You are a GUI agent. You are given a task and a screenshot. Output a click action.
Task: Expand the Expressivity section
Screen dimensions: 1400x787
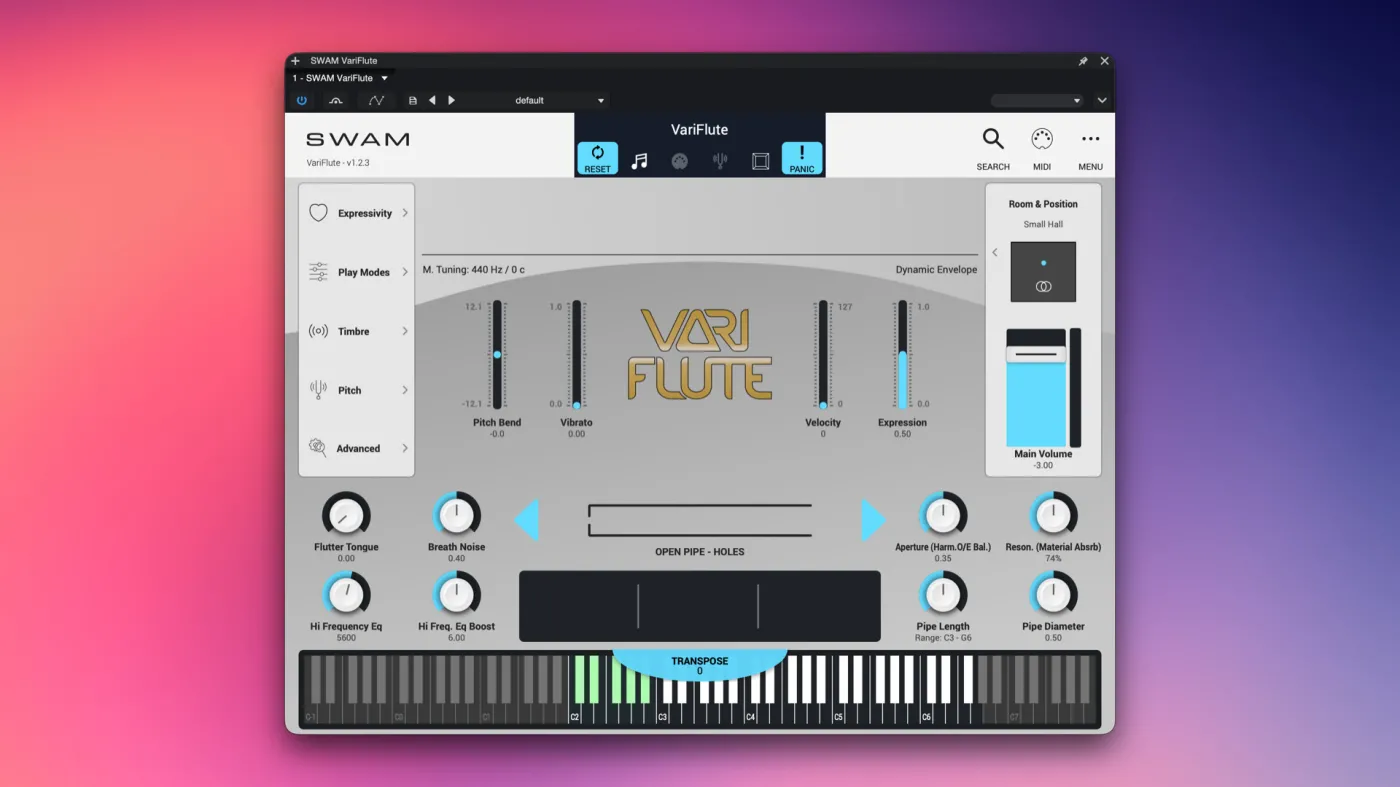[x=357, y=213]
